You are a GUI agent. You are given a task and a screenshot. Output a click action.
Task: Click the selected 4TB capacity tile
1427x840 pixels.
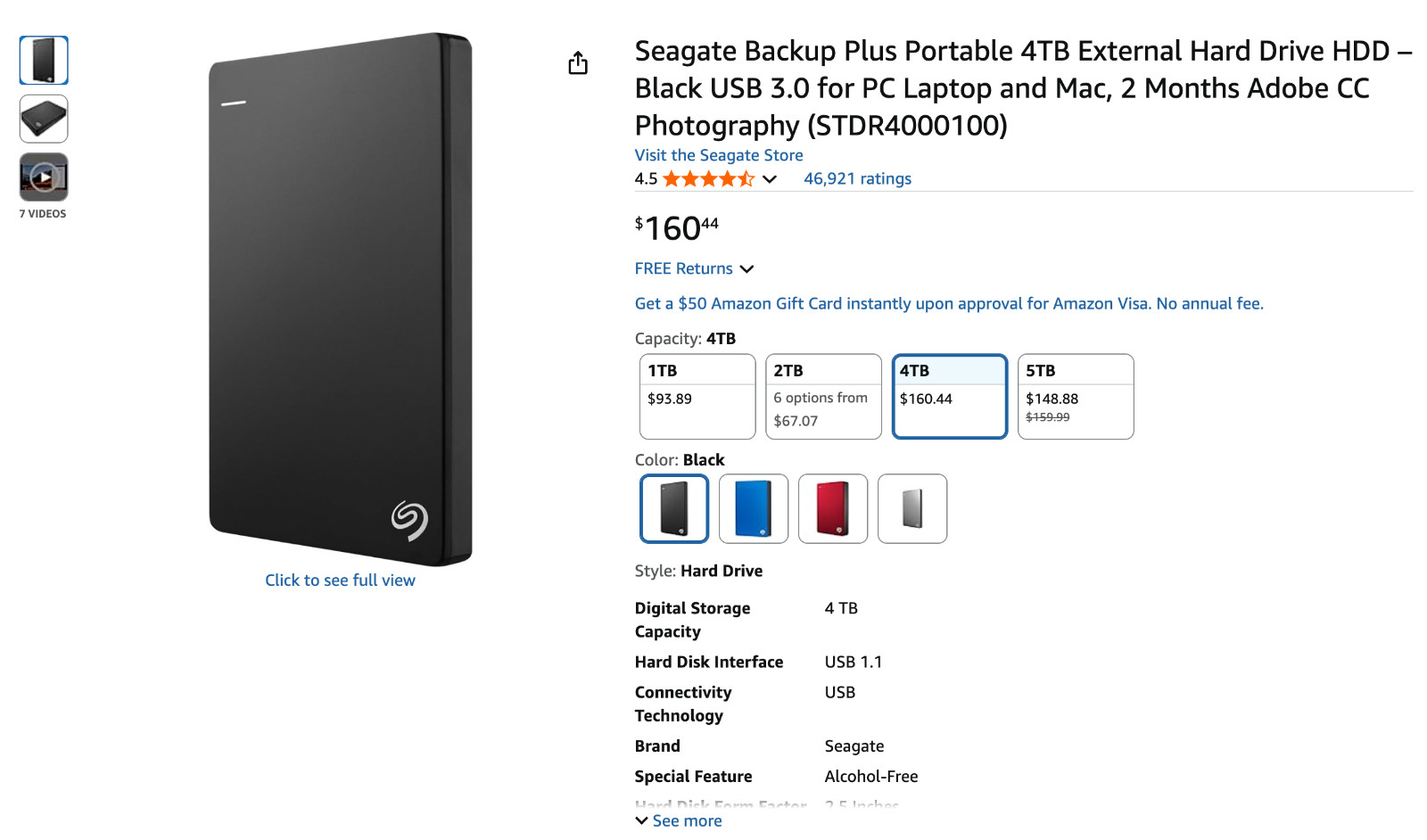tap(949, 396)
